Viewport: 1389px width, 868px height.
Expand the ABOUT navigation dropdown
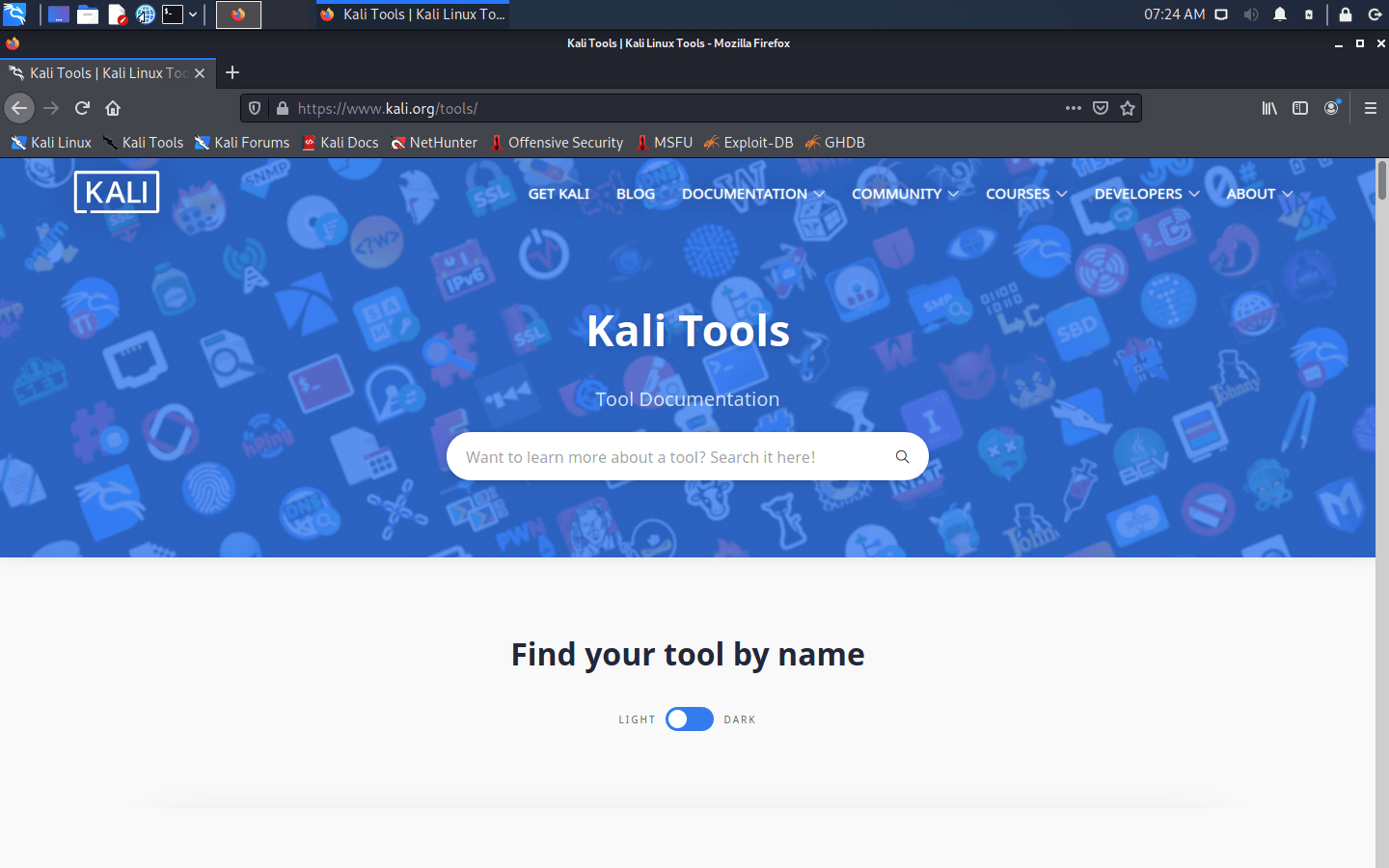pos(1260,194)
